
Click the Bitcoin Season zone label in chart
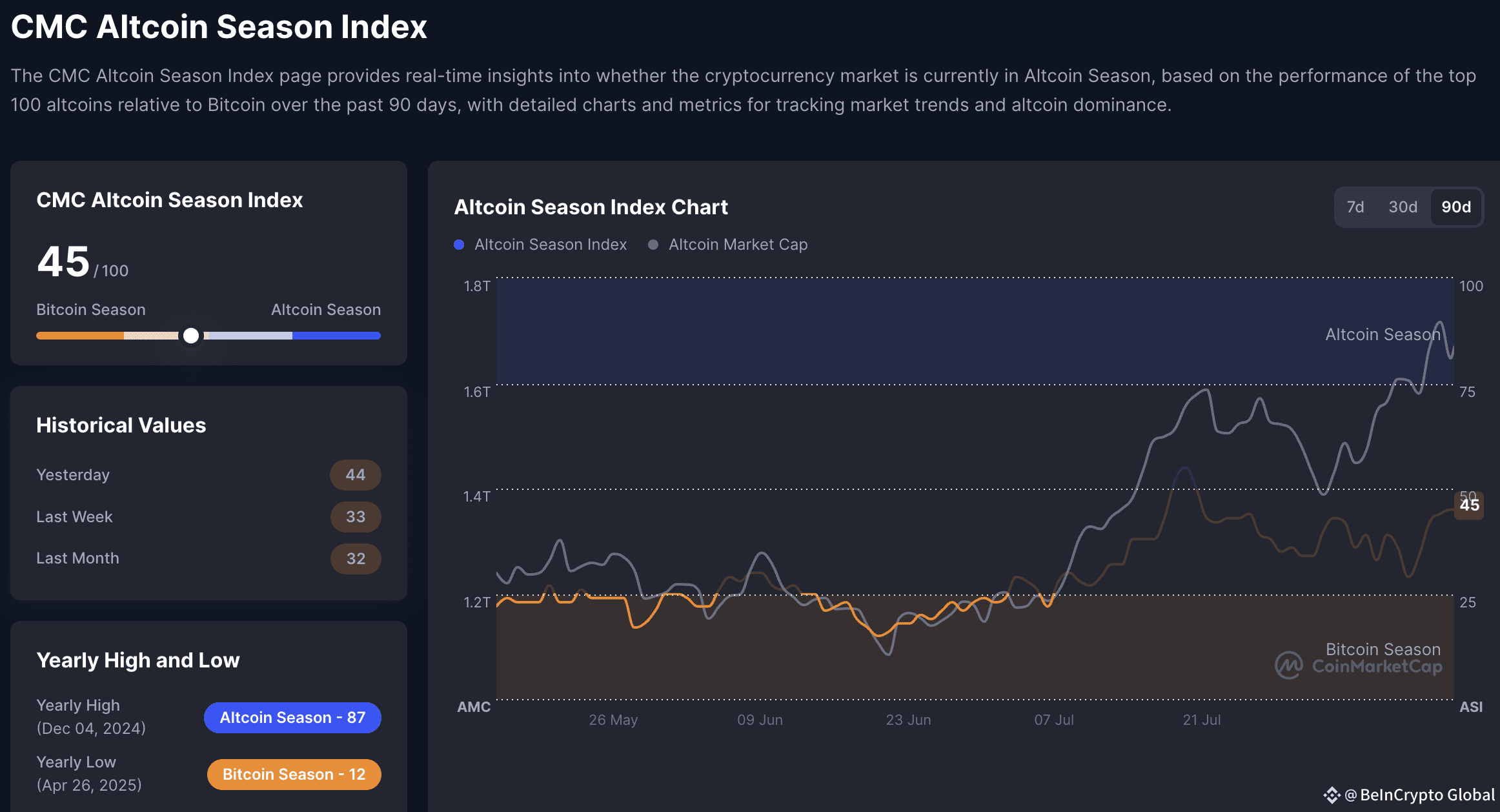(x=1383, y=649)
